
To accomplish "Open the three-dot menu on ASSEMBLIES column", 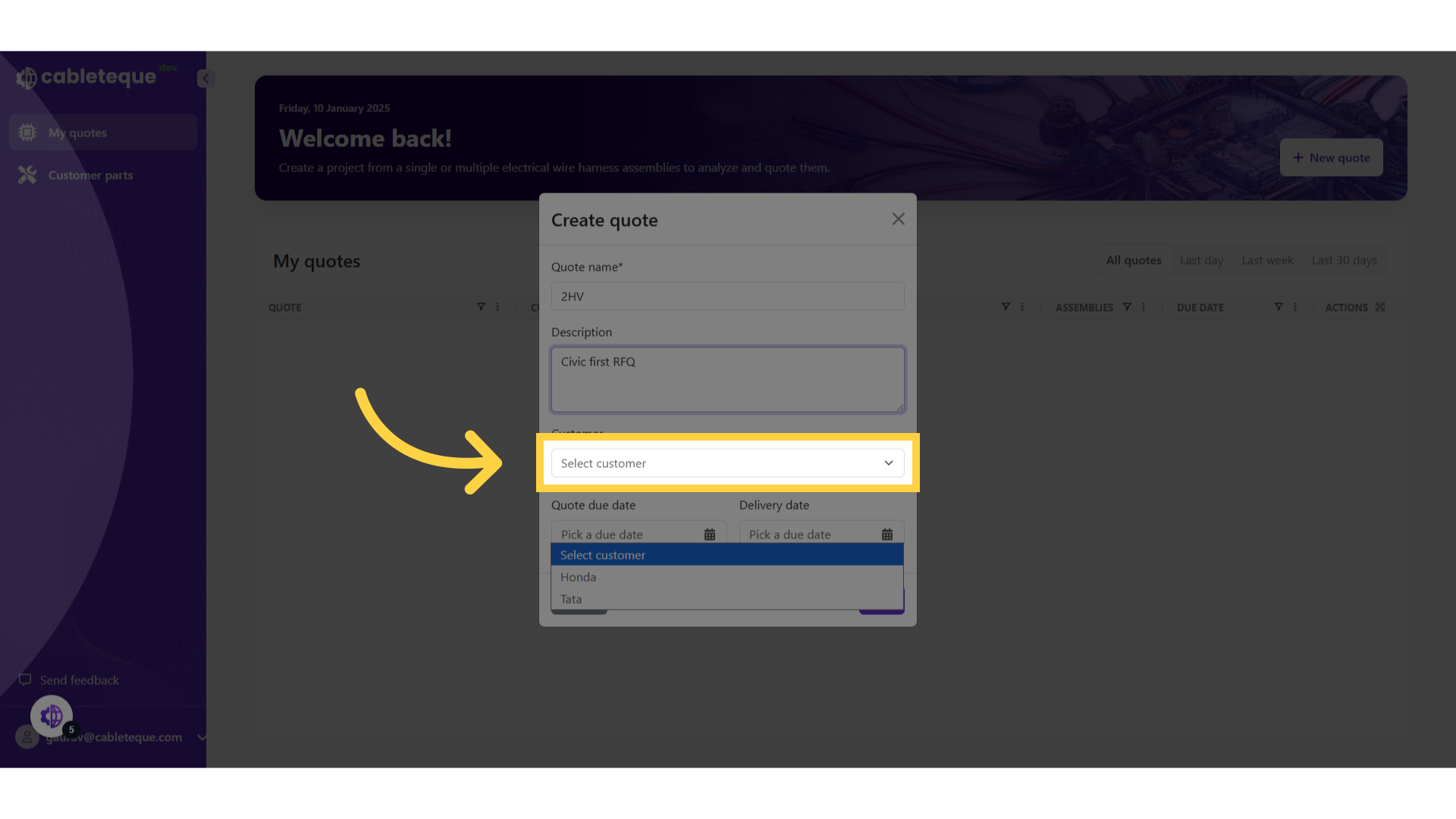I will click(x=1143, y=307).
